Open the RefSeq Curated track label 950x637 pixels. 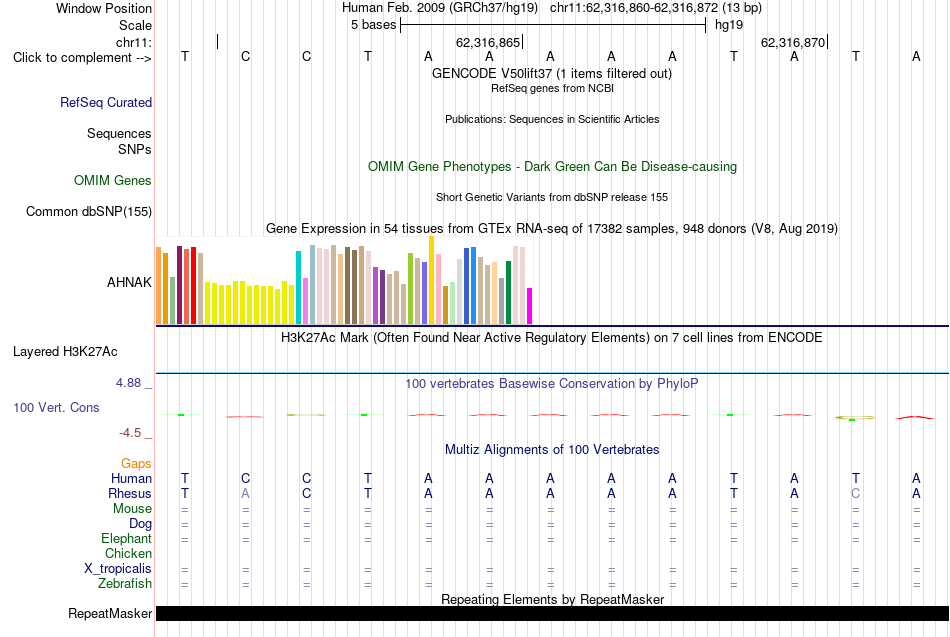click(105, 102)
